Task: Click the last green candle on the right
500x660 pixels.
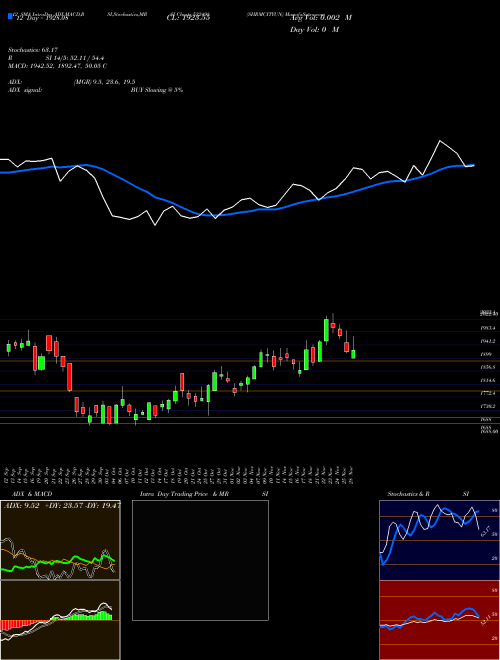Action: click(x=353, y=354)
